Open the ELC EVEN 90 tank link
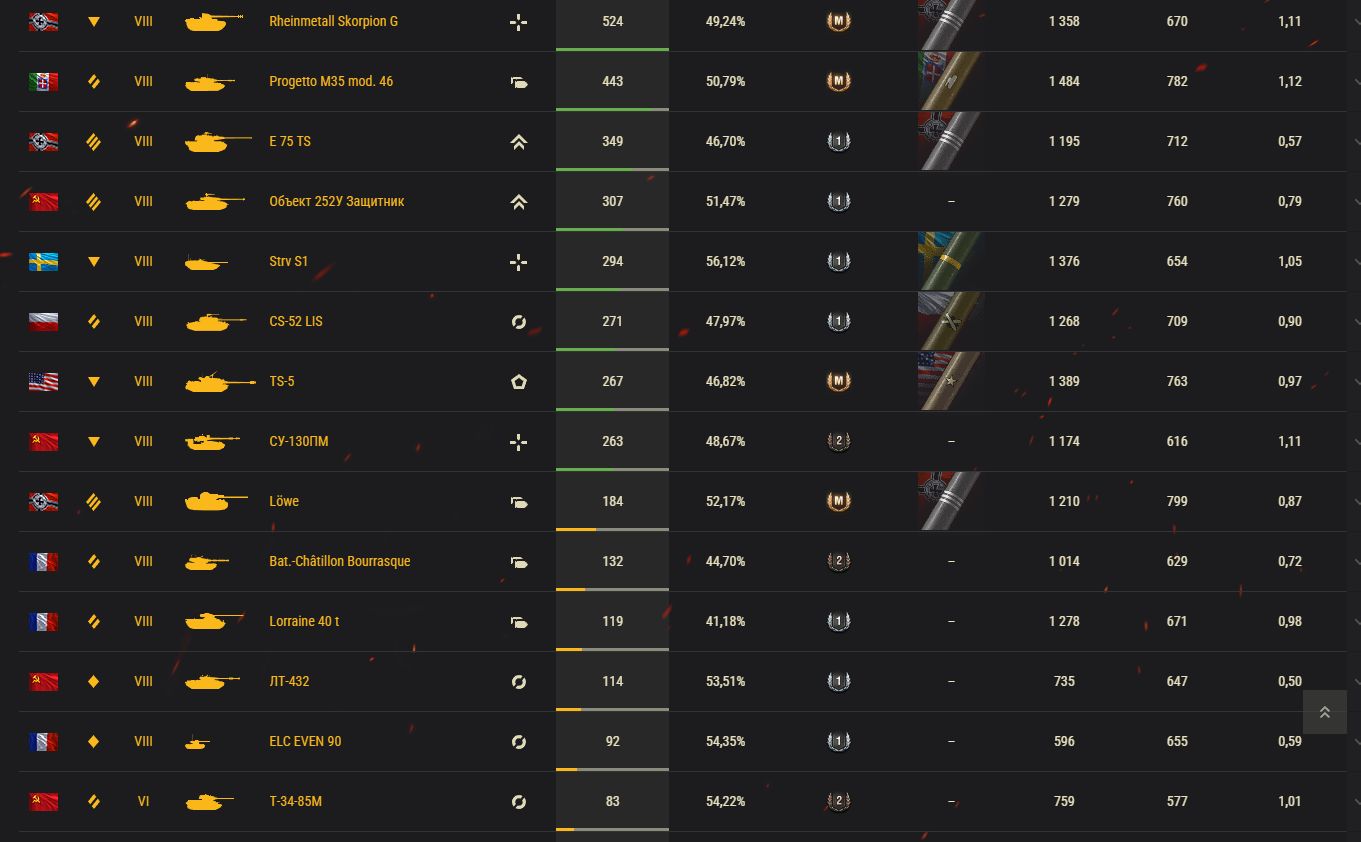 (x=305, y=741)
